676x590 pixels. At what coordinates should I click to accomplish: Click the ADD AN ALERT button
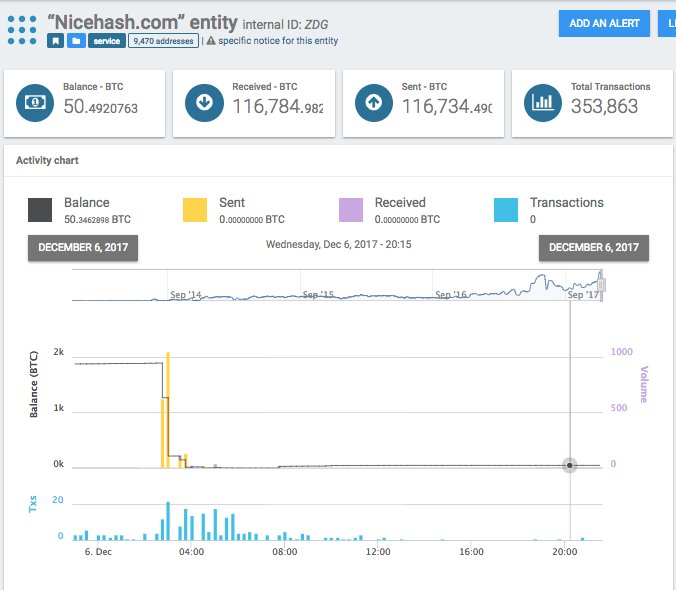(604, 23)
